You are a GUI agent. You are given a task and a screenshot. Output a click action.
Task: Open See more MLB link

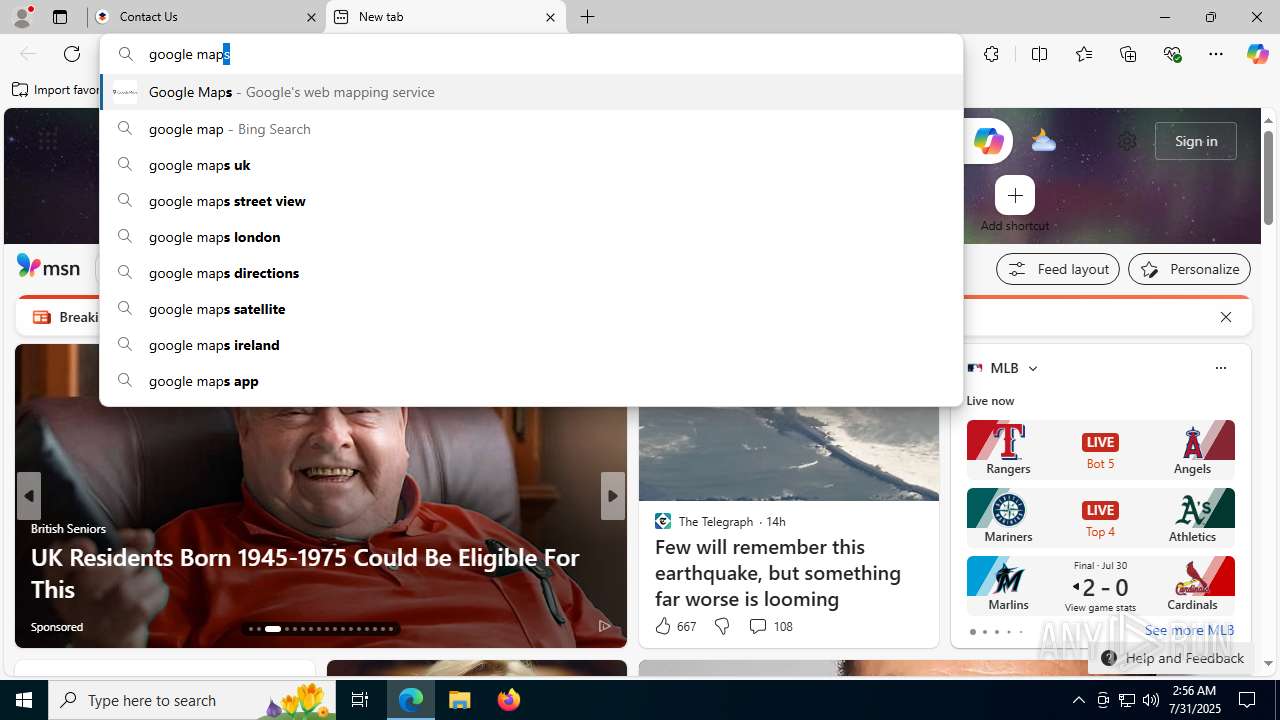point(1189,630)
